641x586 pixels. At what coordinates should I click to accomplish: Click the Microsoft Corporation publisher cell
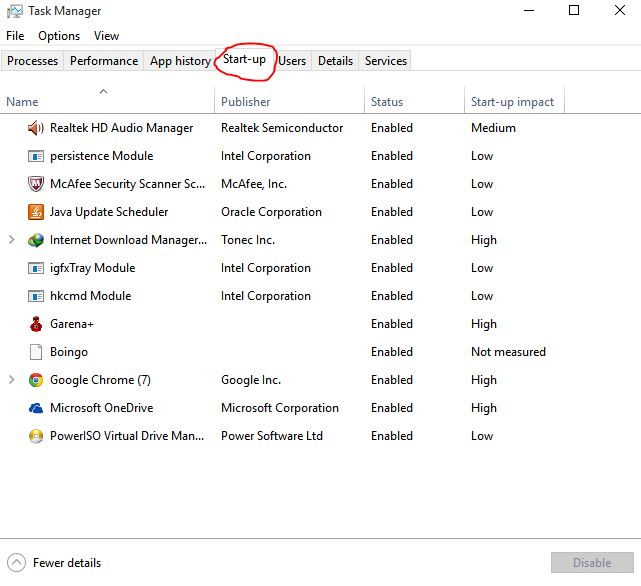(x=280, y=408)
